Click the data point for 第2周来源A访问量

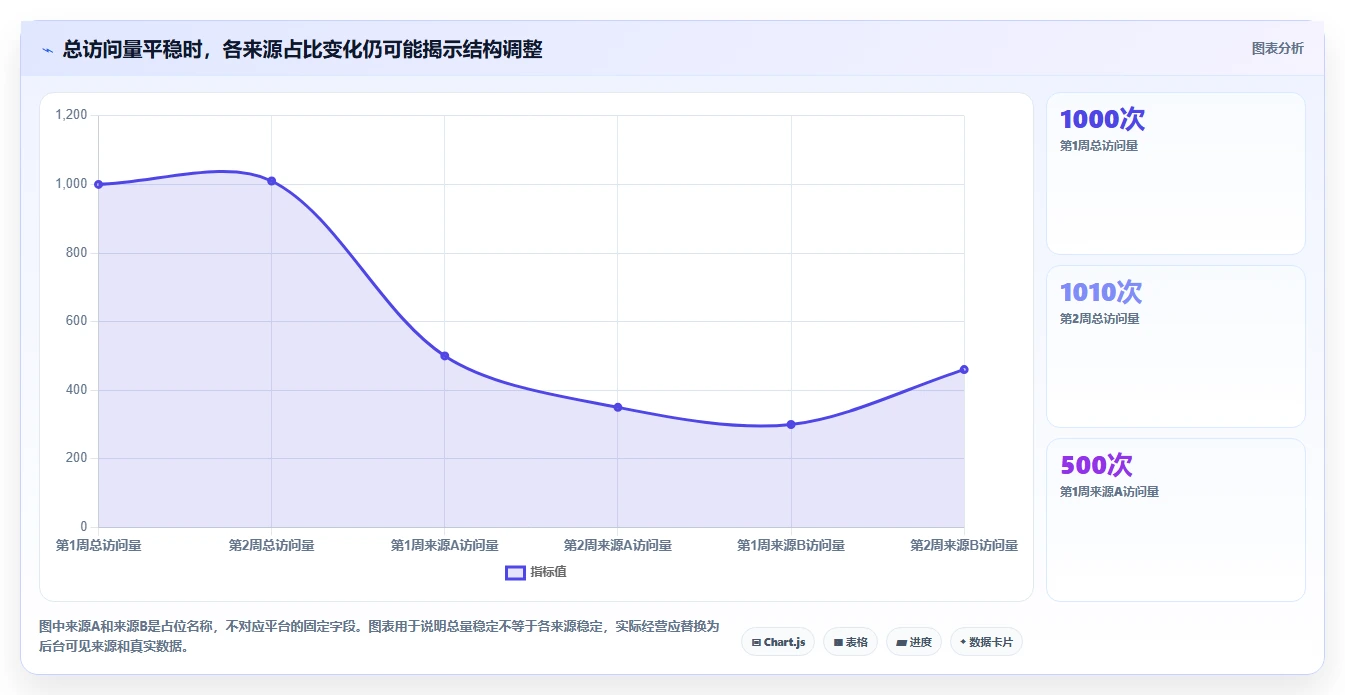point(618,407)
